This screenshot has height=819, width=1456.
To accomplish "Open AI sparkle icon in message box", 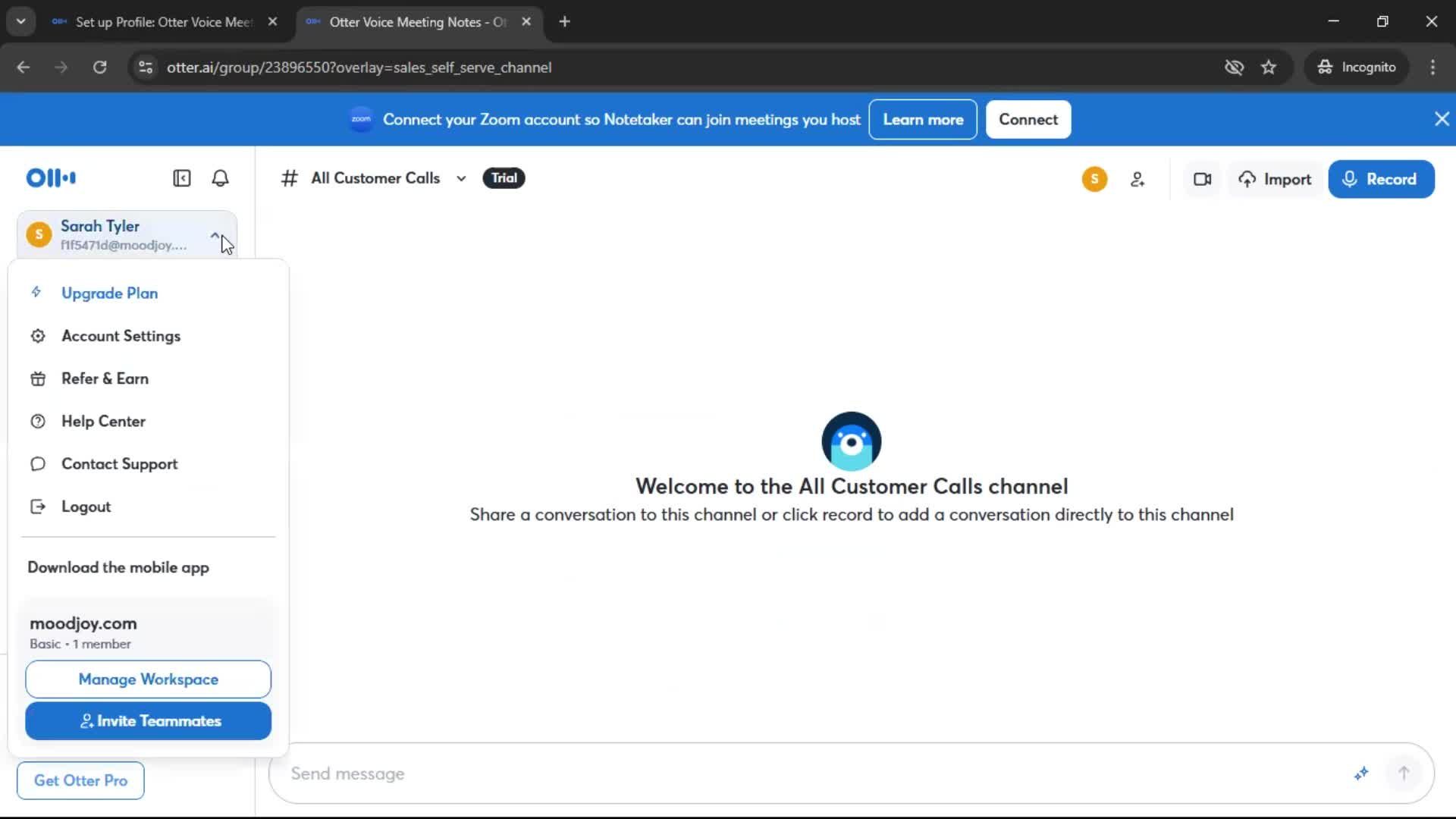I will click(x=1361, y=773).
